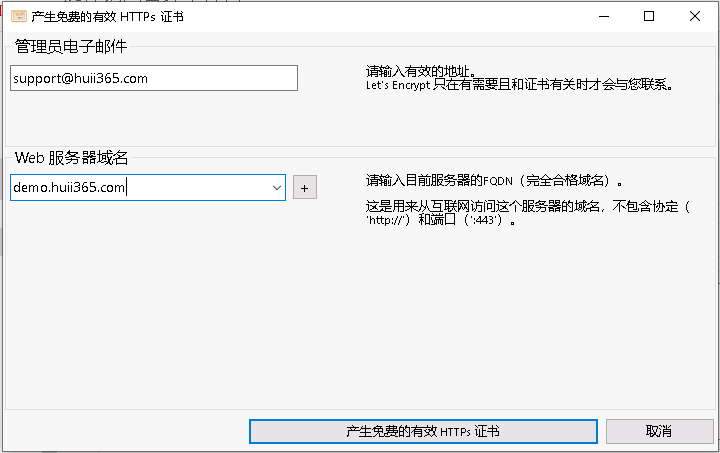
Task: Click inside the demo.huii365.com domain combo box
Action: coord(140,187)
